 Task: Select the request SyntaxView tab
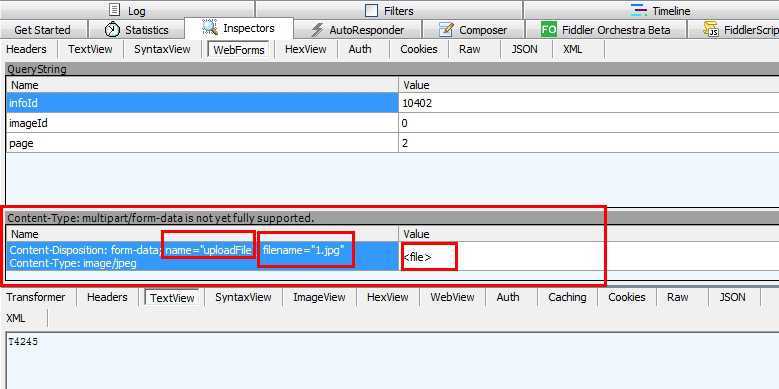[x=162, y=49]
